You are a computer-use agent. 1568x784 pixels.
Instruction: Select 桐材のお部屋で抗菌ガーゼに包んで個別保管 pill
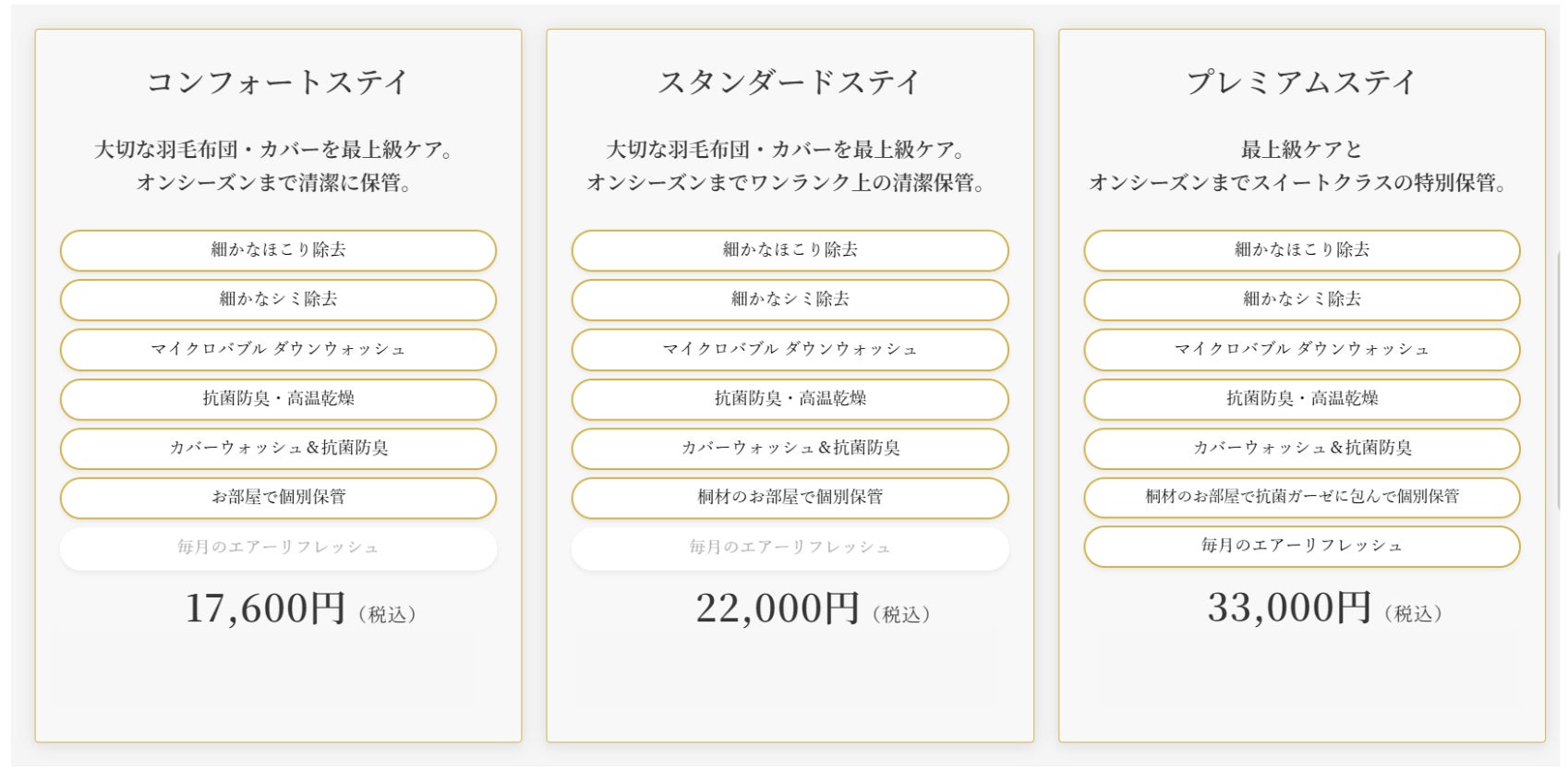pyautogui.click(x=1301, y=497)
